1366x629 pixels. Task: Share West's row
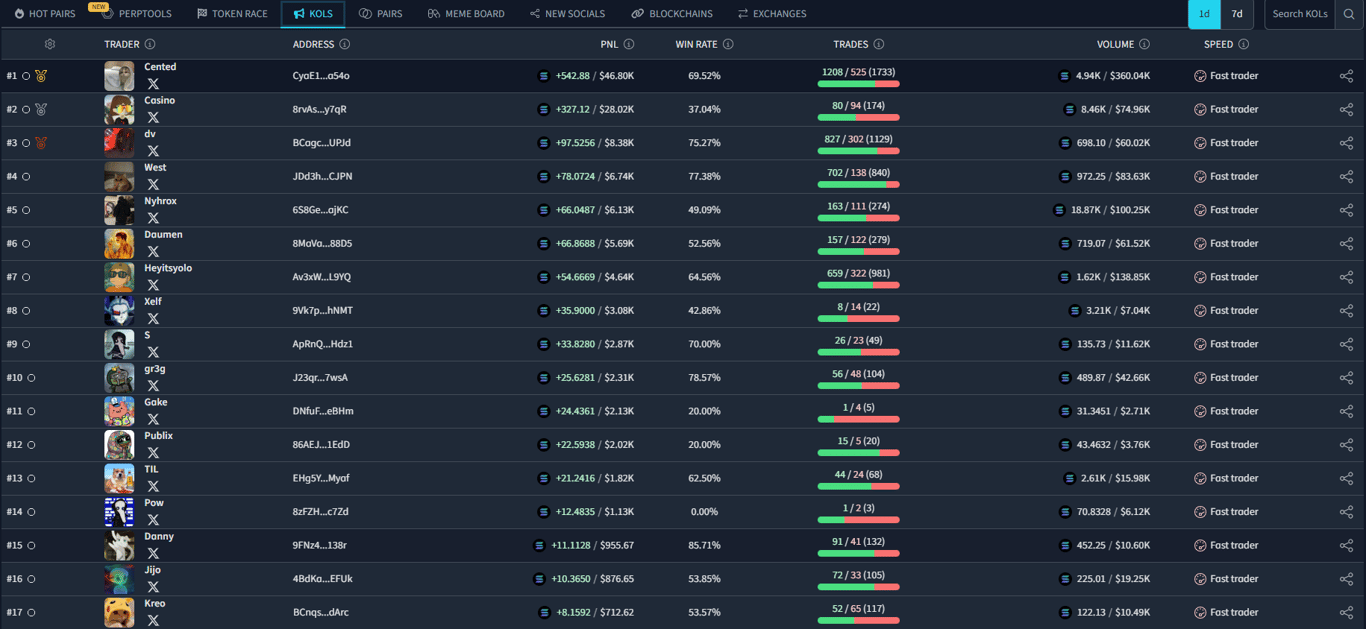(x=1346, y=176)
